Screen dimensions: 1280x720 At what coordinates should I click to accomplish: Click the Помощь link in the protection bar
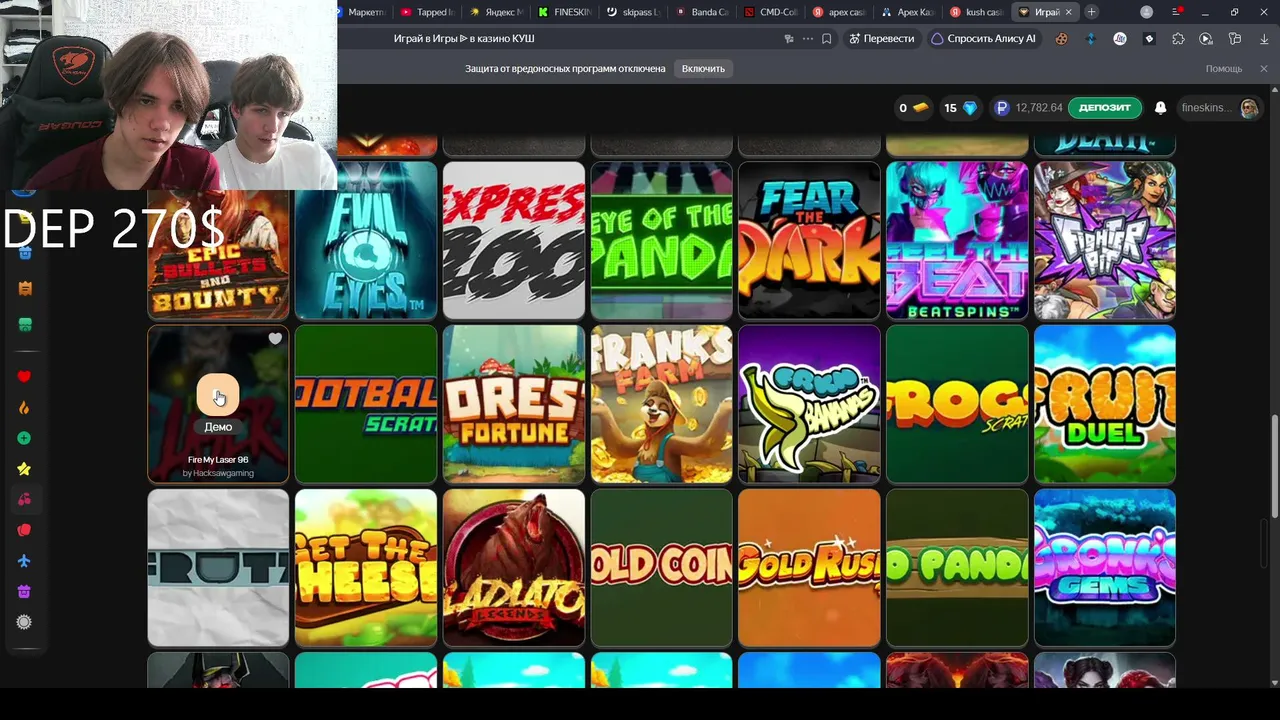click(1224, 69)
